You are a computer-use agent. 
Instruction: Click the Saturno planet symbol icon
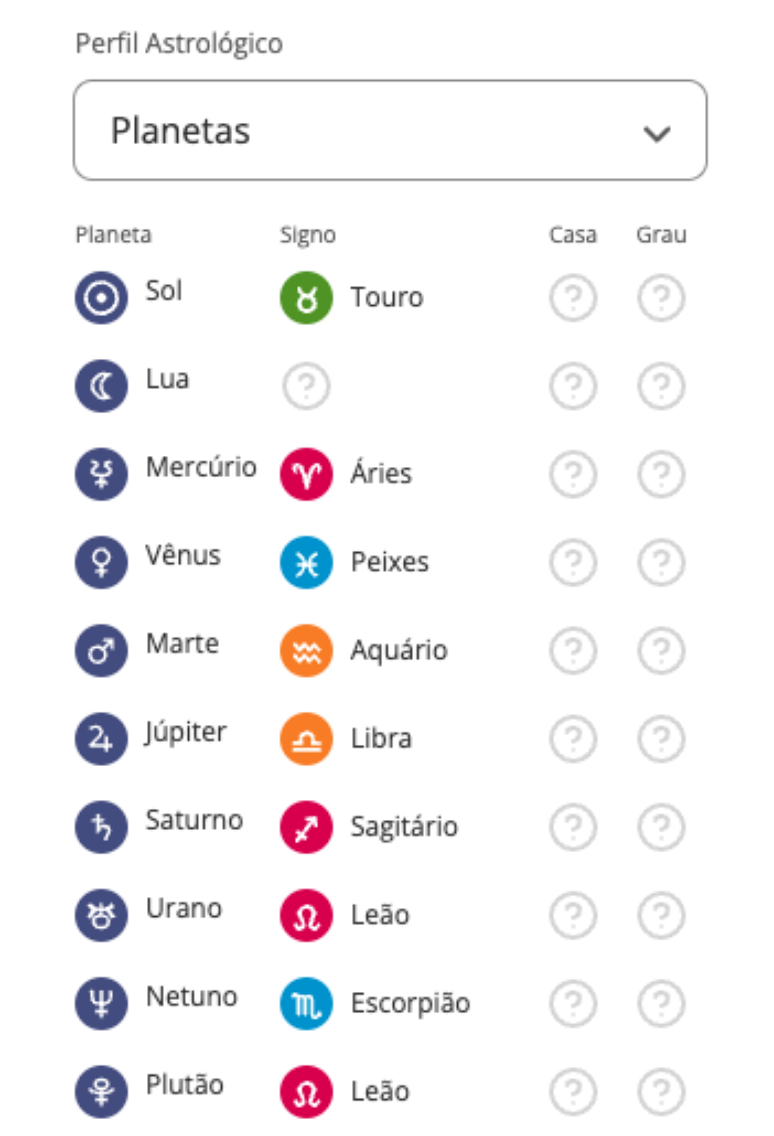pos(101,827)
